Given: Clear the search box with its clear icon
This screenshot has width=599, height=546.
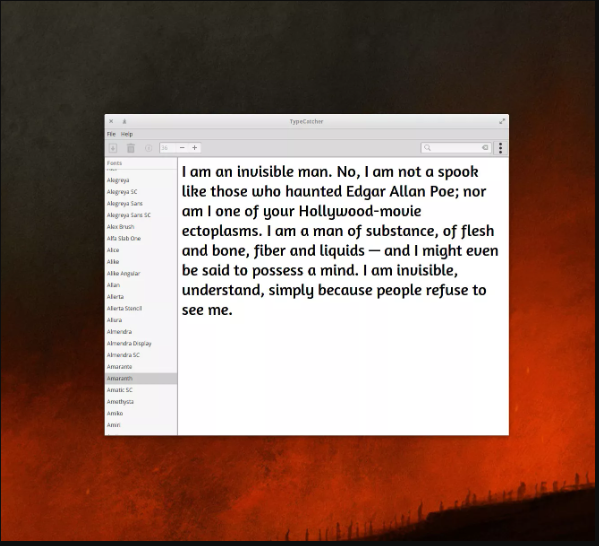Looking at the screenshot, I should (485, 147).
